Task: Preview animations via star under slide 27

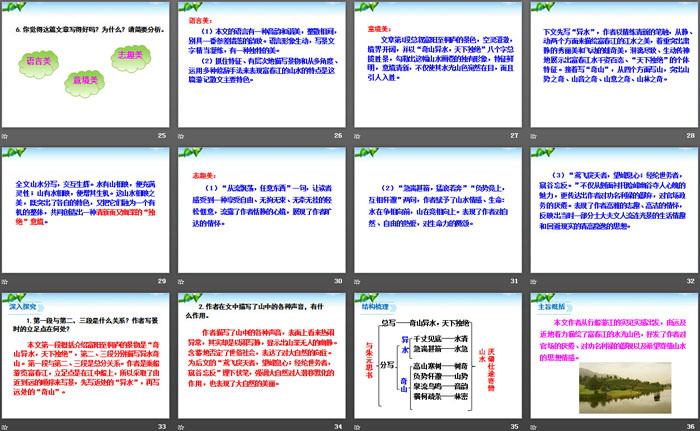Action: tap(356, 135)
